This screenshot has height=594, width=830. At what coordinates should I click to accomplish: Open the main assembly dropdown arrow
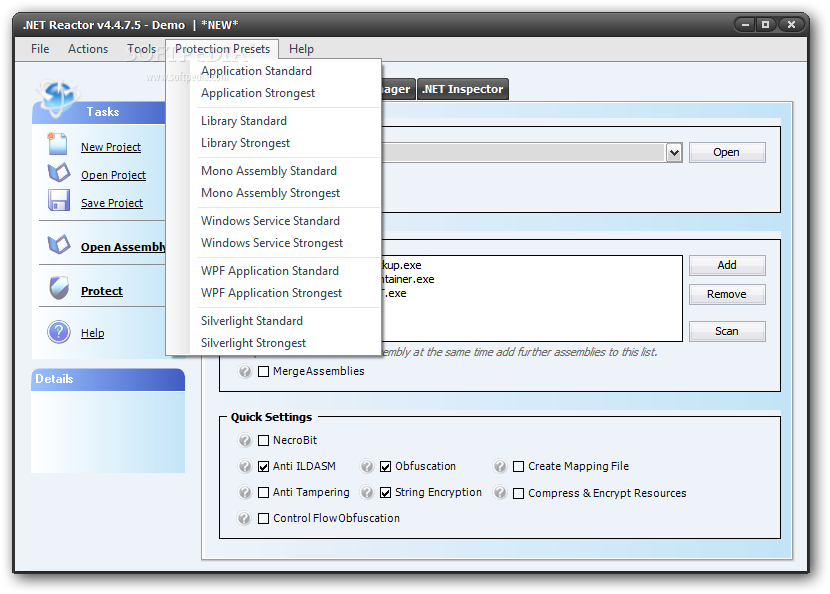(x=674, y=152)
